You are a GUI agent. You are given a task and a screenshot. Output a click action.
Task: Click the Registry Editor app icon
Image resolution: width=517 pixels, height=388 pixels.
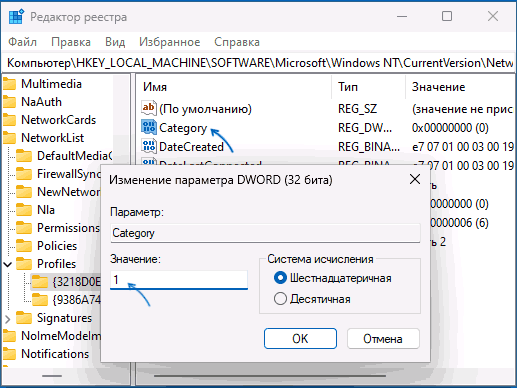pyautogui.click(x=16, y=17)
